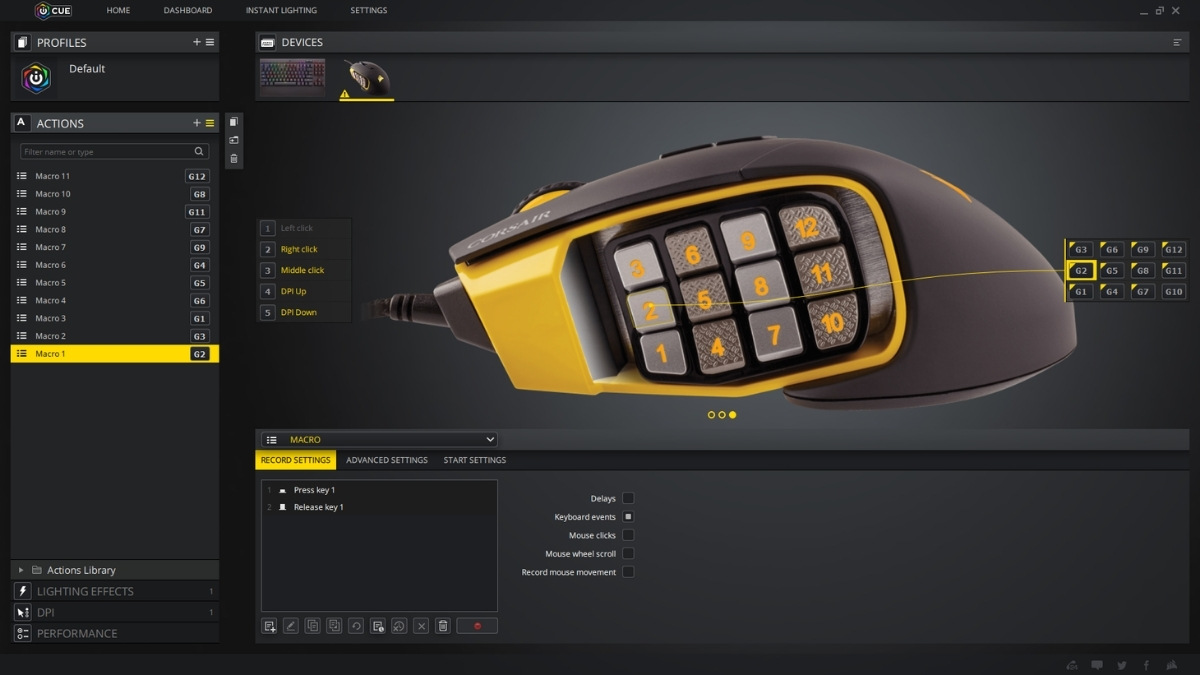Enable the Mouse clicks checkbox
Screen dimensions: 1200x675
(x=628, y=535)
